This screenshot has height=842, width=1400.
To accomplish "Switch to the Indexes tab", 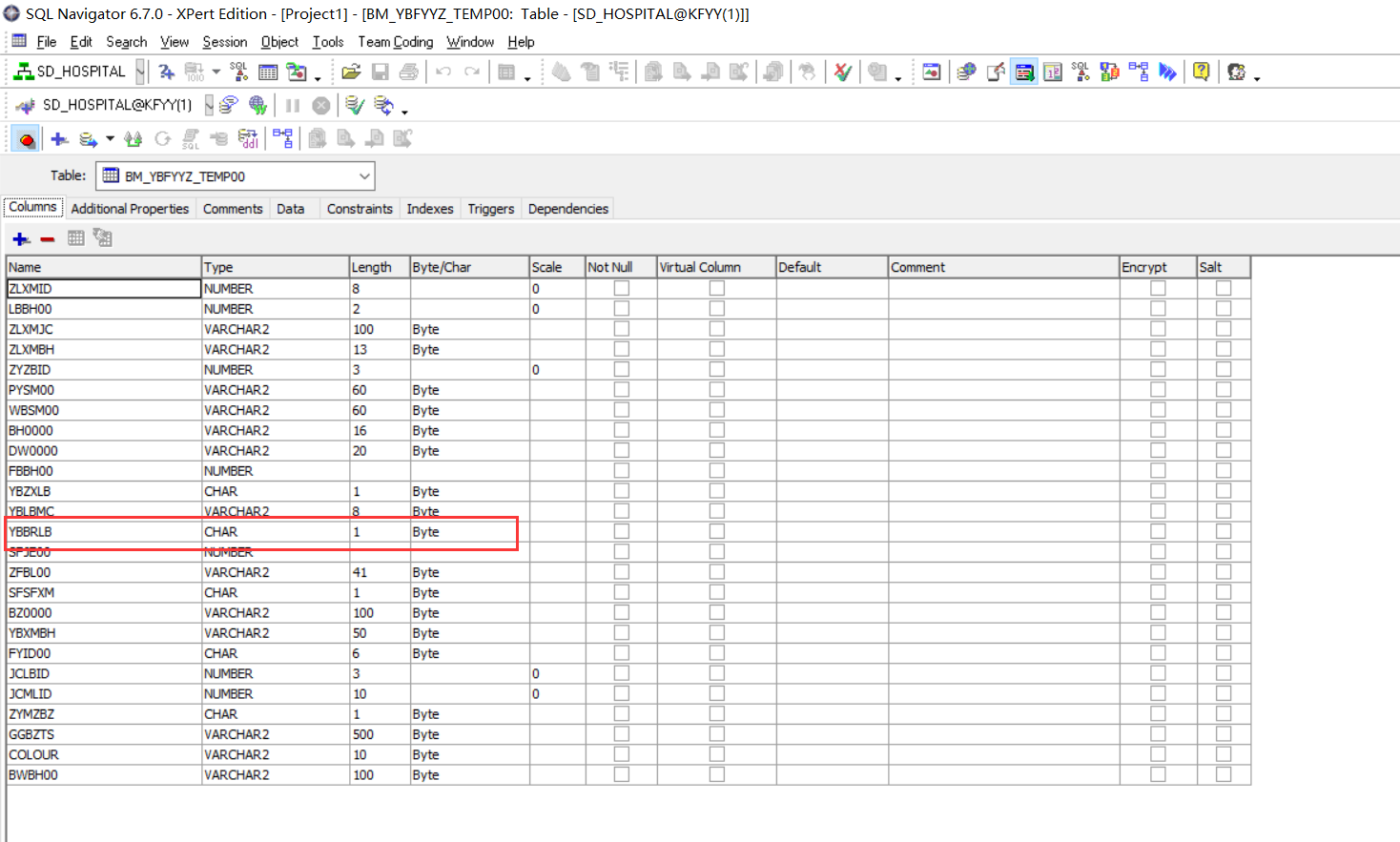I will 430,209.
